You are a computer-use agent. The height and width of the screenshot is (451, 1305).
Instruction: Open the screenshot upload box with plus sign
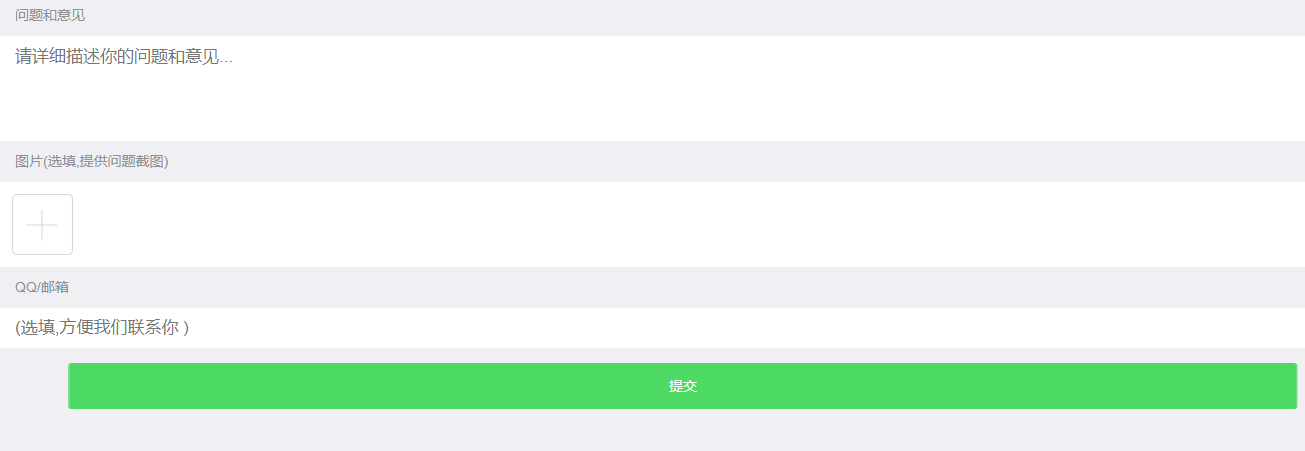tap(42, 225)
